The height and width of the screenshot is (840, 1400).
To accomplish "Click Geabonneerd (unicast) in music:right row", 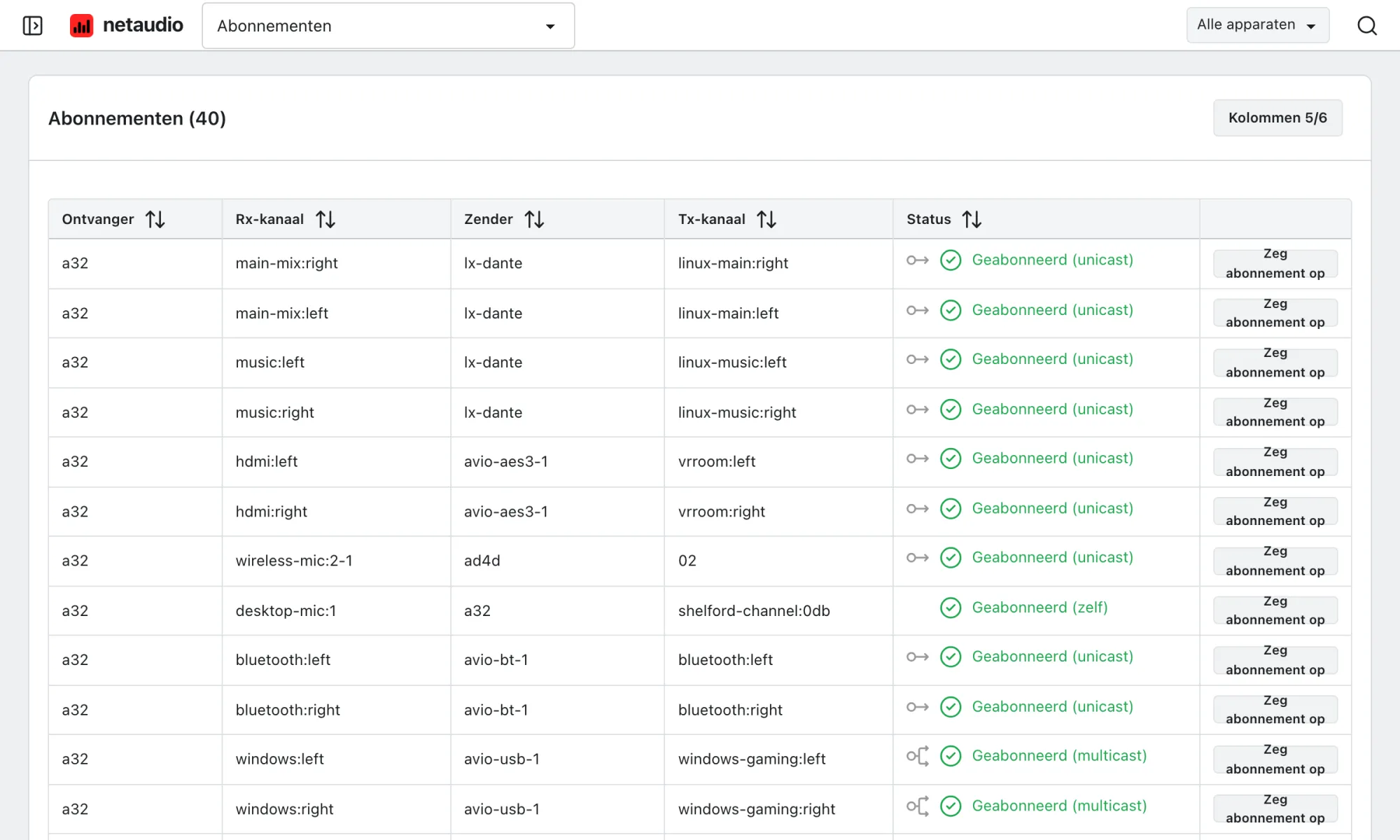I will coord(1052,409).
